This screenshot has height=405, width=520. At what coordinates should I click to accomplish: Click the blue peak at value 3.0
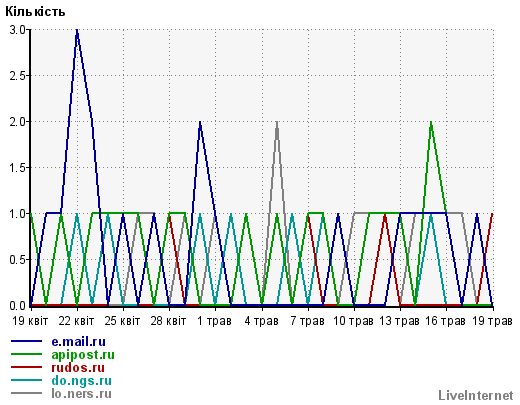[x=77, y=31]
